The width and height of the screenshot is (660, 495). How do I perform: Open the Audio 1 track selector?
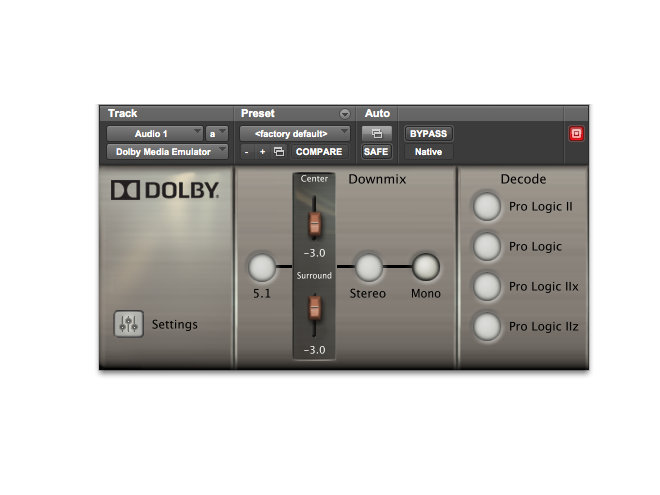coord(155,134)
